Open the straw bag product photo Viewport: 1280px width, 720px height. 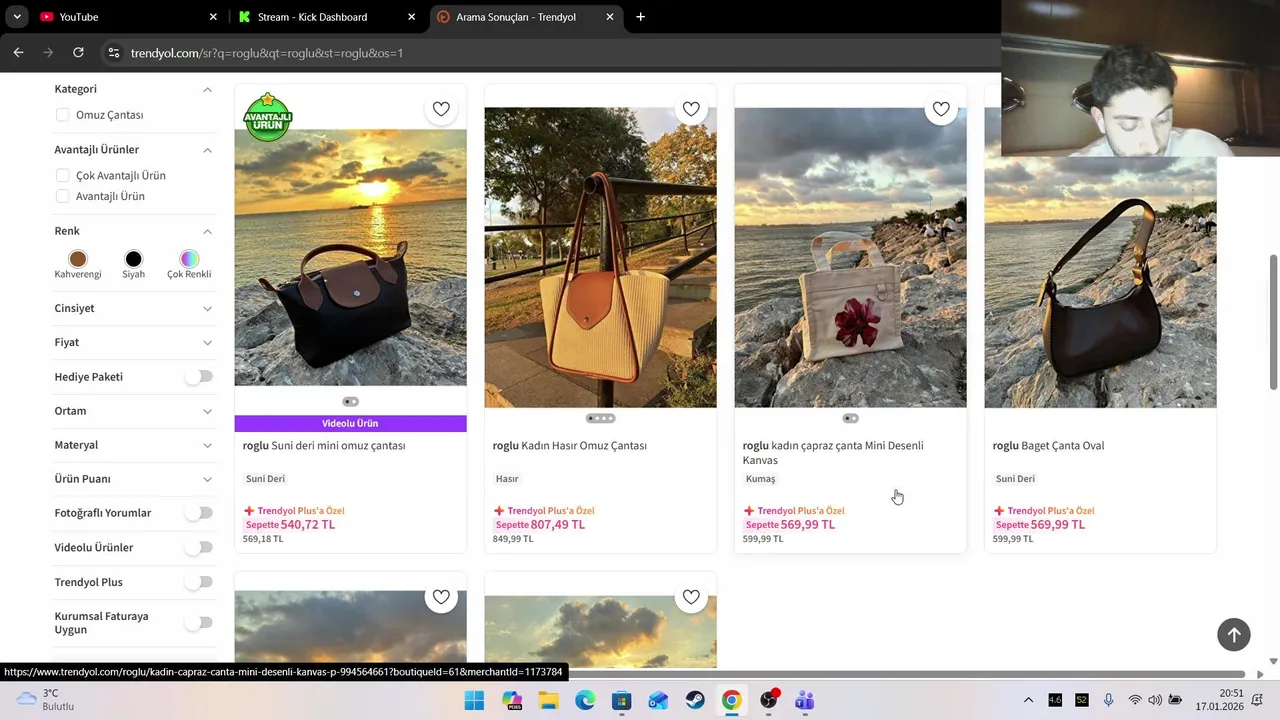click(600, 257)
